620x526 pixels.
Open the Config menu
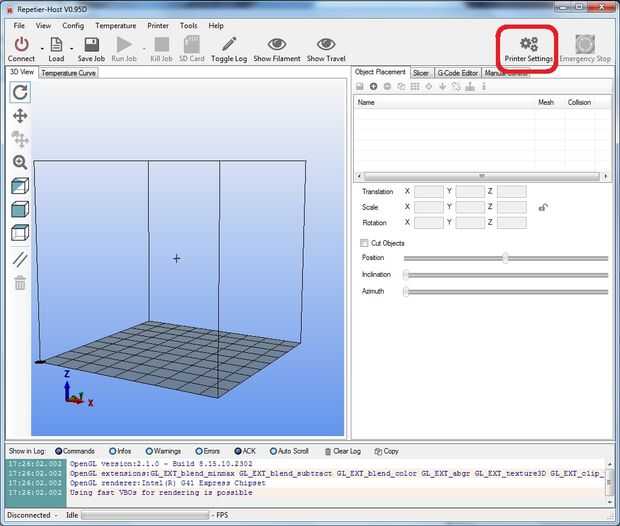73,25
